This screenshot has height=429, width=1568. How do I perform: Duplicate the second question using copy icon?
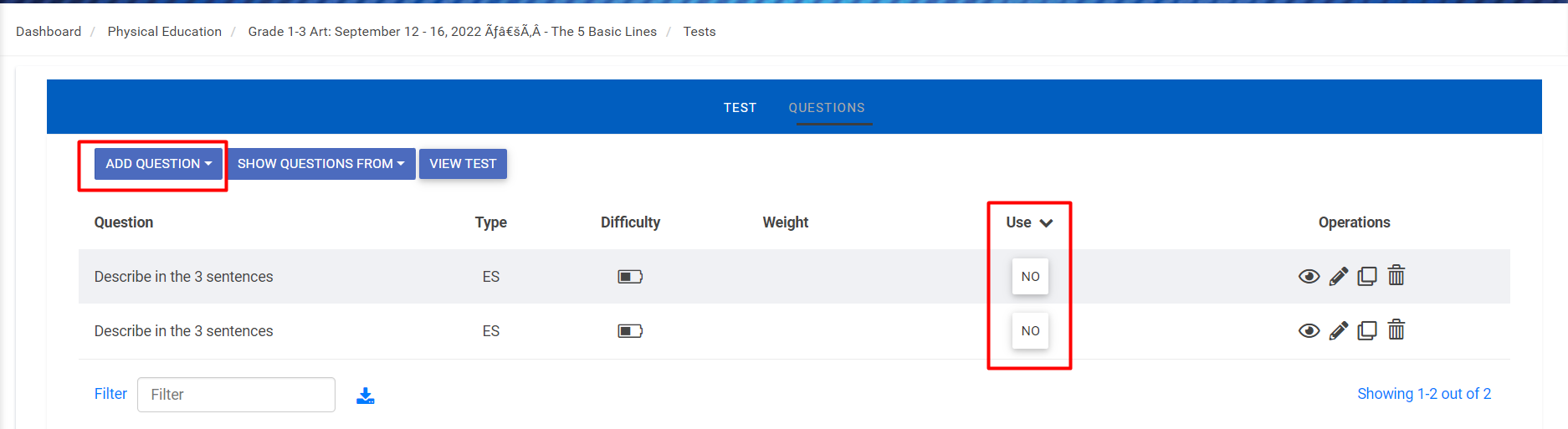[1366, 330]
